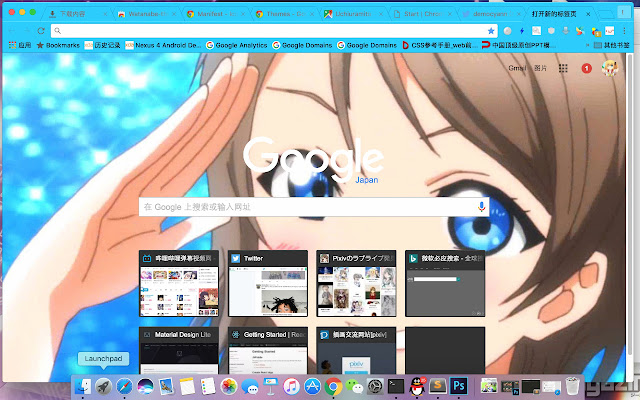Open Launchpad rocket icon in the dock

point(104,386)
